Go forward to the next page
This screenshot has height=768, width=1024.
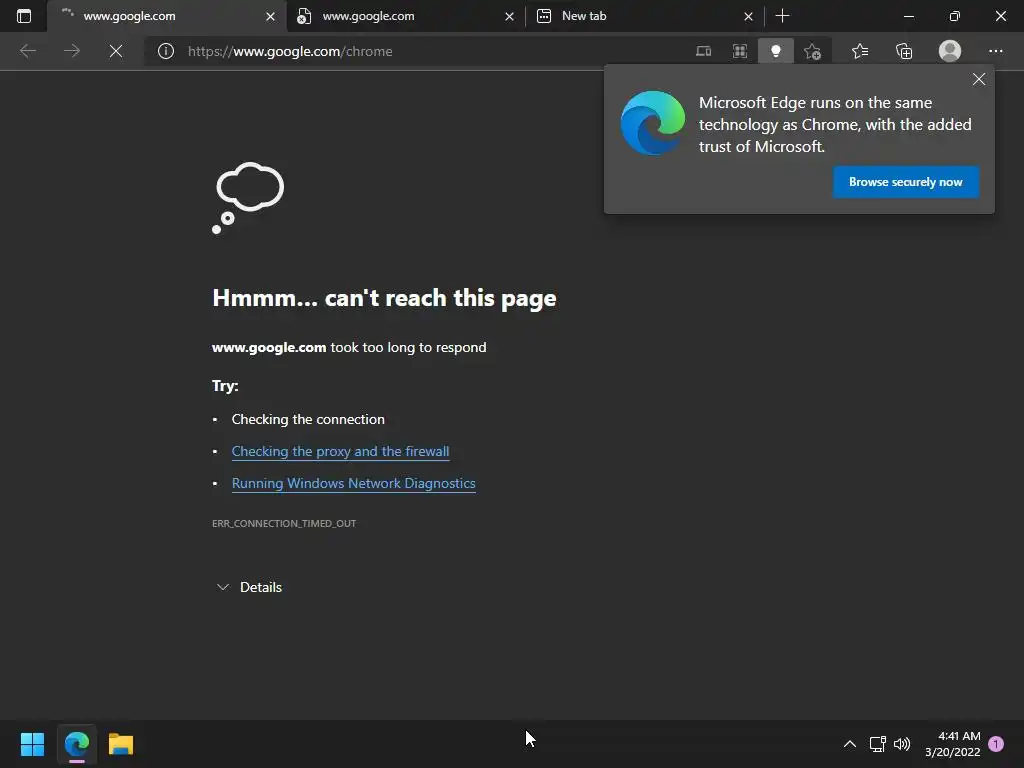[72, 51]
